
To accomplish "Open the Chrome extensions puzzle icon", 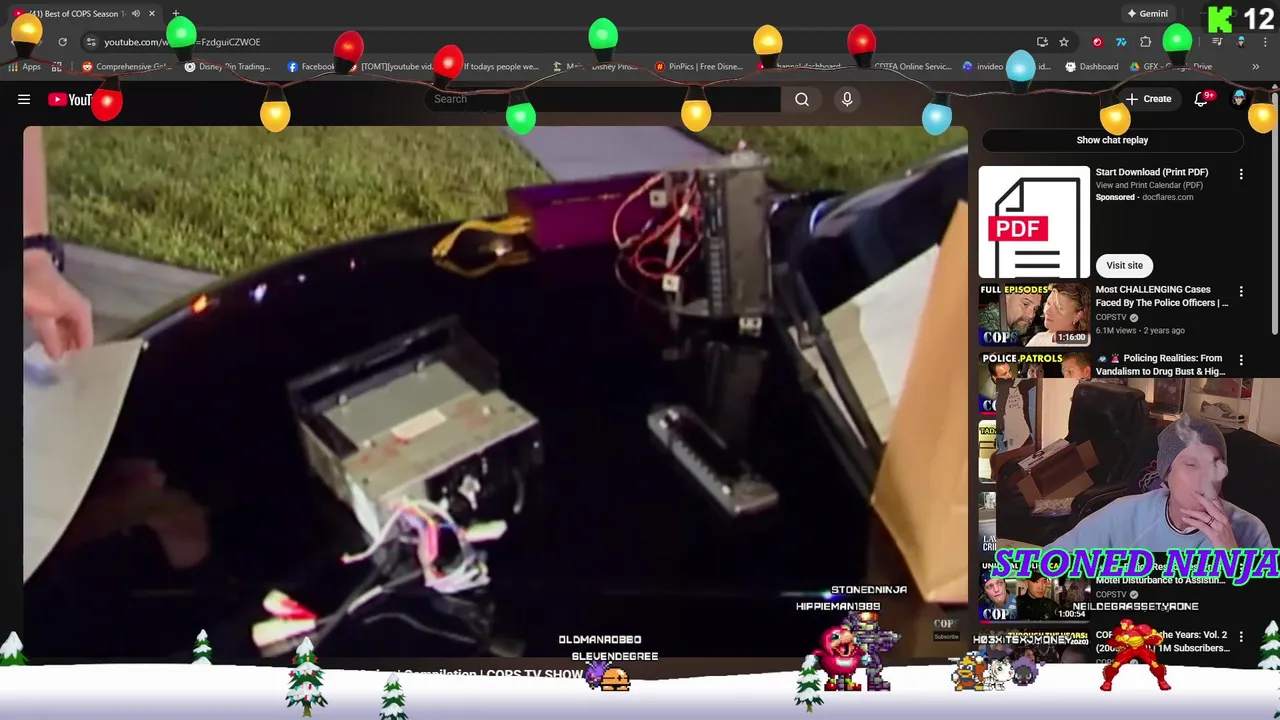I will pos(1146,42).
